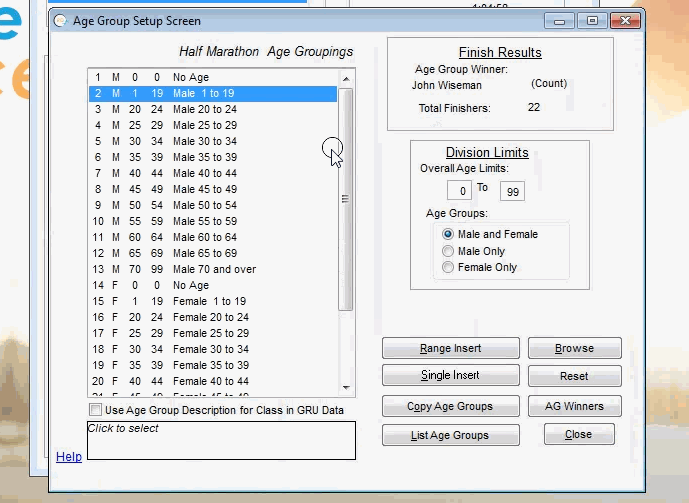Click the Reset button
This screenshot has width=689, height=503.
pyautogui.click(x=575, y=376)
